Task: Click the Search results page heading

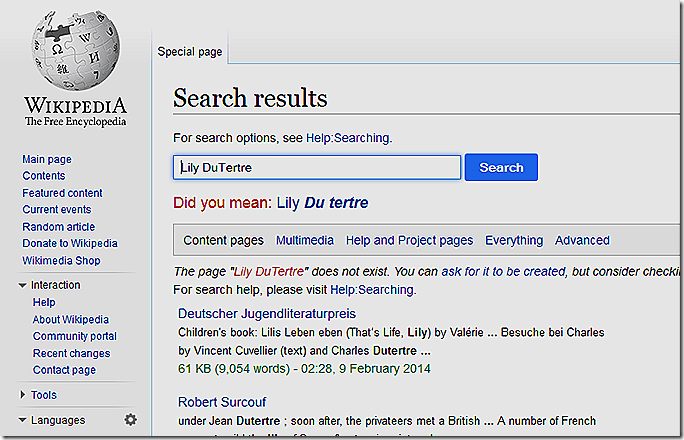Action: [x=250, y=98]
